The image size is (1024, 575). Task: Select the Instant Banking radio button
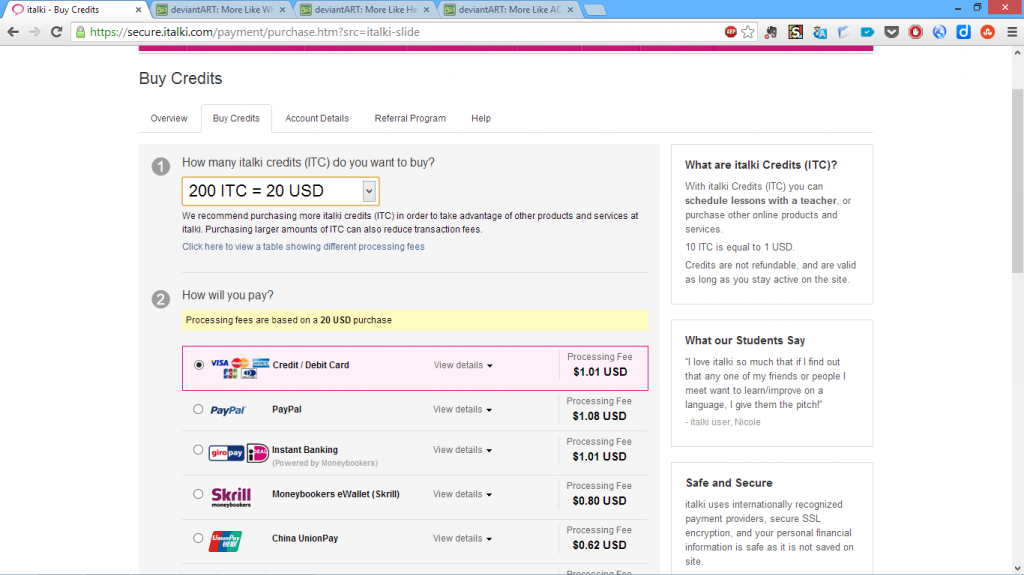point(198,450)
